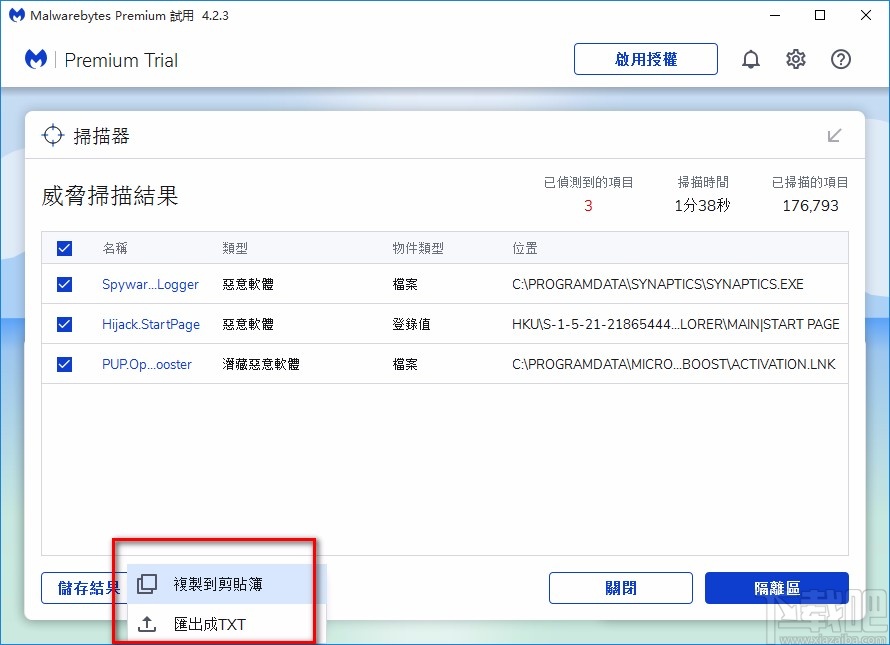Open the Hijack.StartPage threat details link

(151, 324)
